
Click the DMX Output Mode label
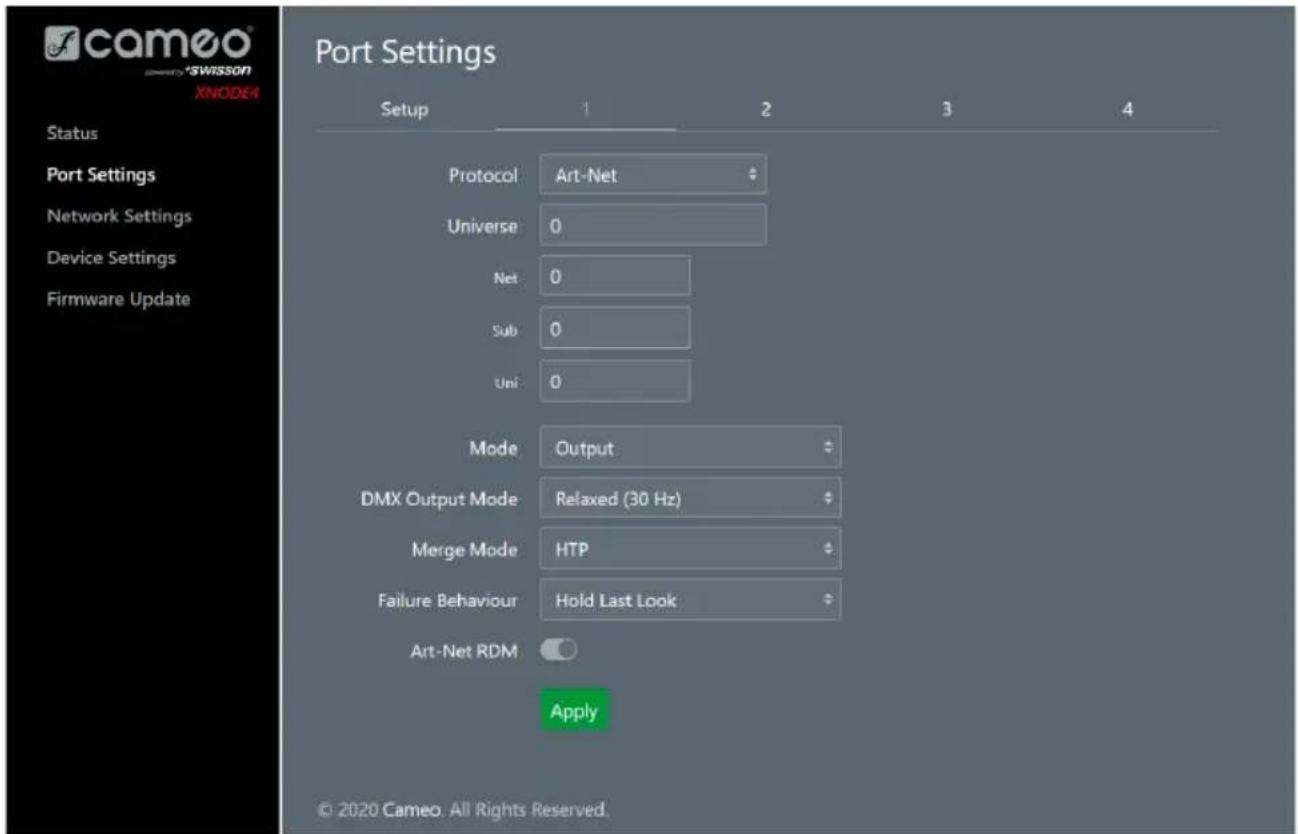click(439, 499)
